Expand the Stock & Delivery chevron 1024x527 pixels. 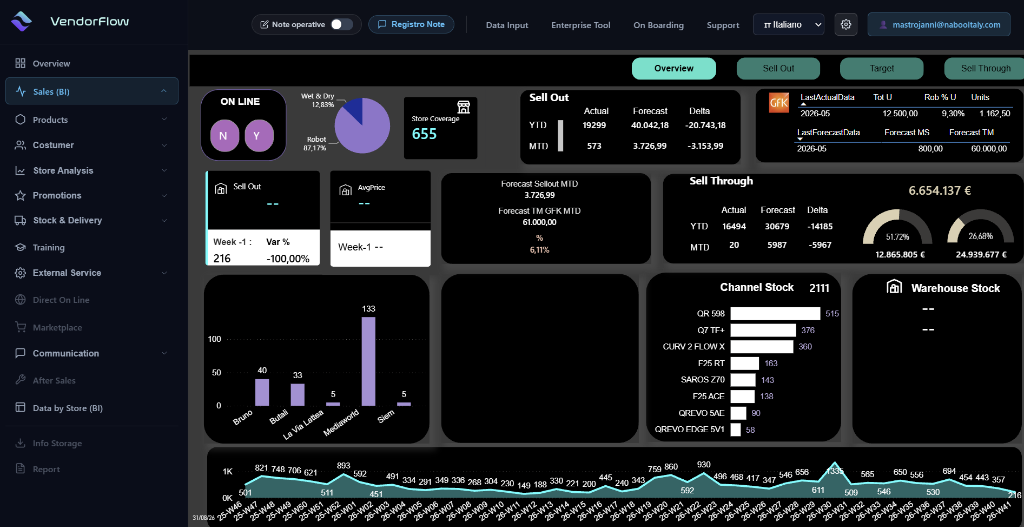coord(164,220)
